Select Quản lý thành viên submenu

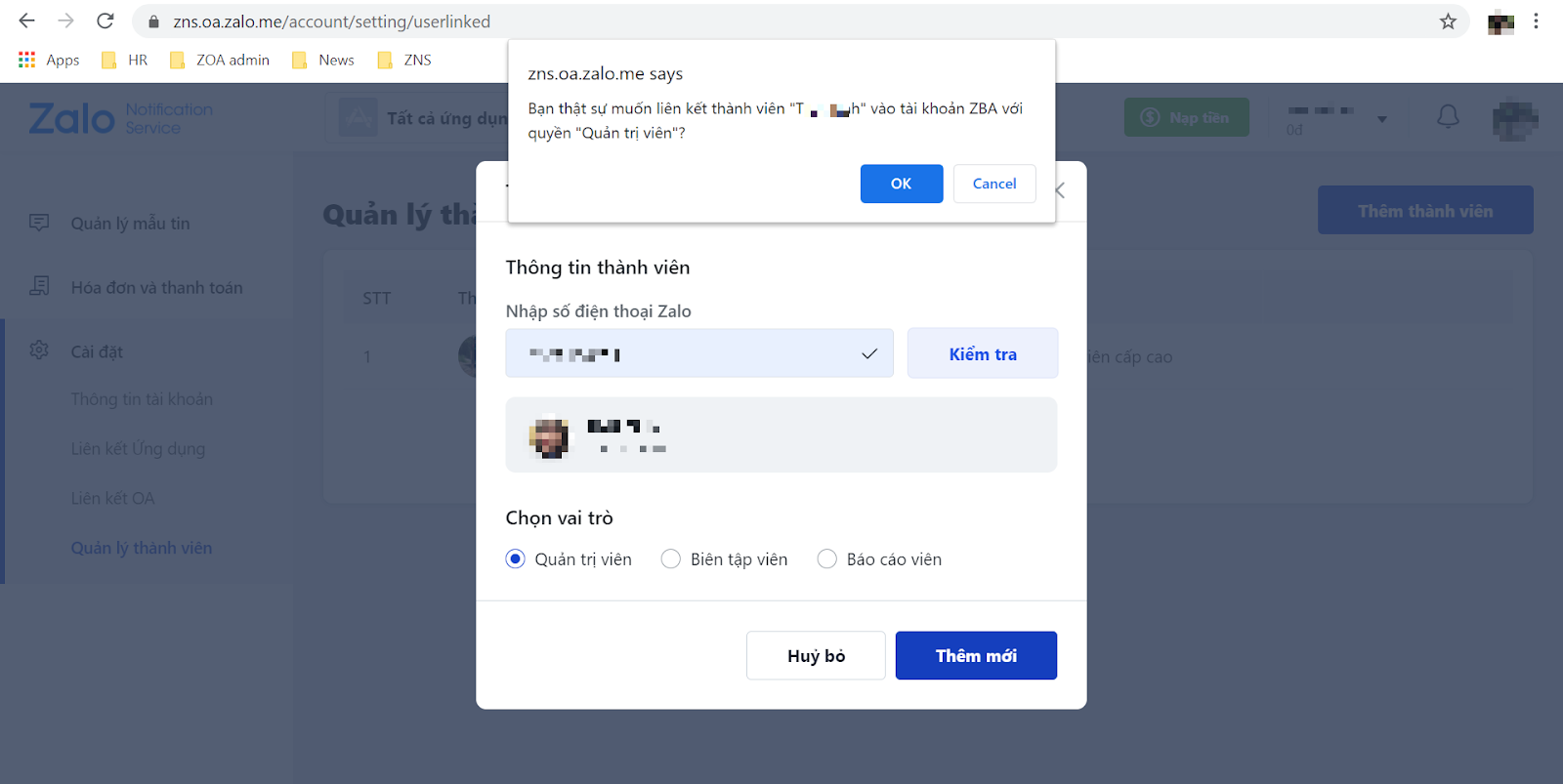point(142,549)
